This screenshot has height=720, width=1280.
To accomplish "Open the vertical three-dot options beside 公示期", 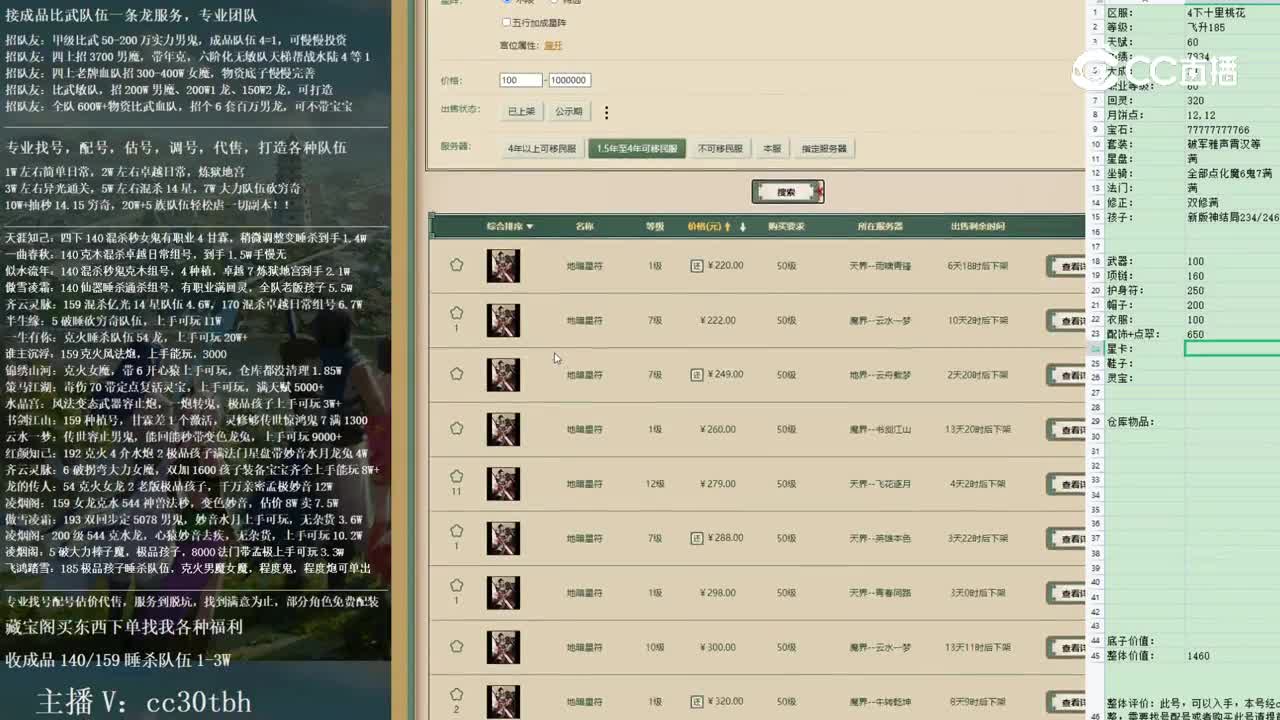I will 607,112.
